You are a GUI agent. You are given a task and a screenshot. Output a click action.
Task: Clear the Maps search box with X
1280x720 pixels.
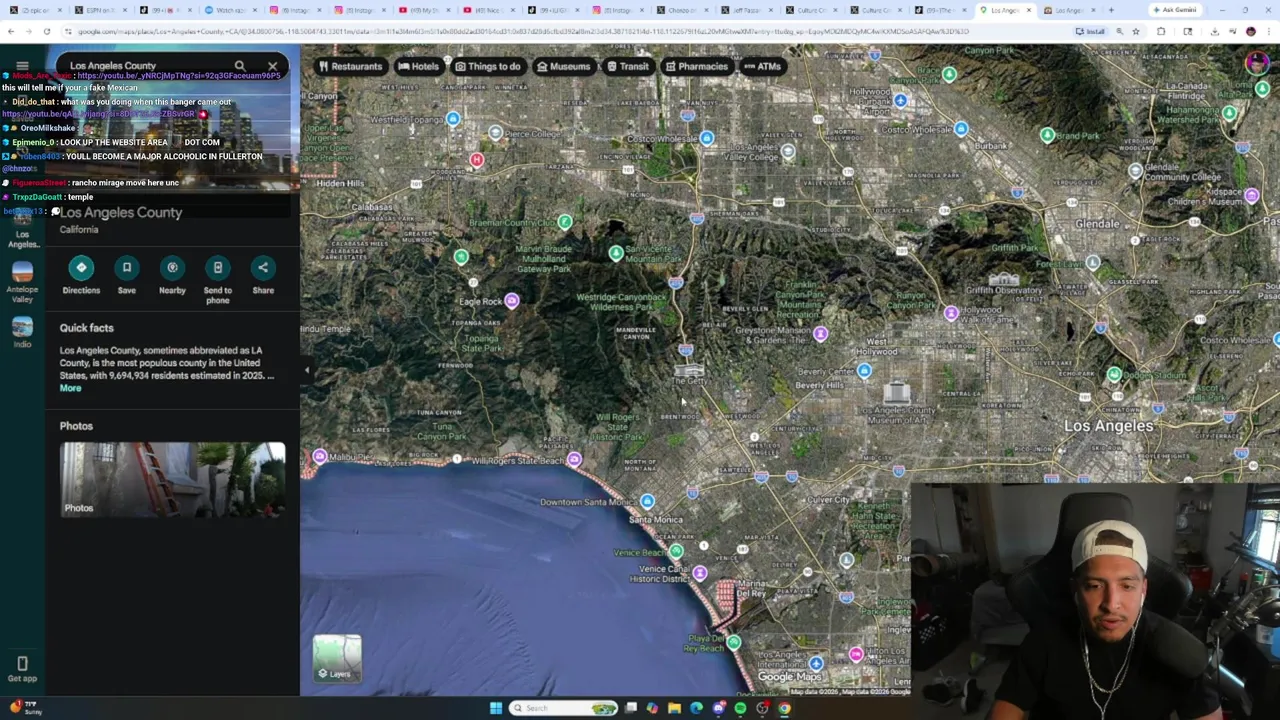[272, 66]
